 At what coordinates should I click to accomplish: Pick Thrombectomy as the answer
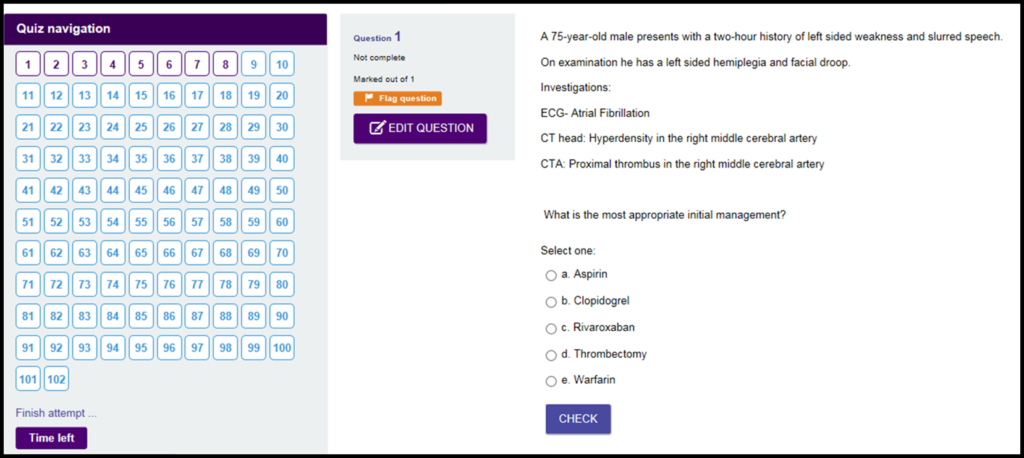pyautogui.click(x=551, y=355)
